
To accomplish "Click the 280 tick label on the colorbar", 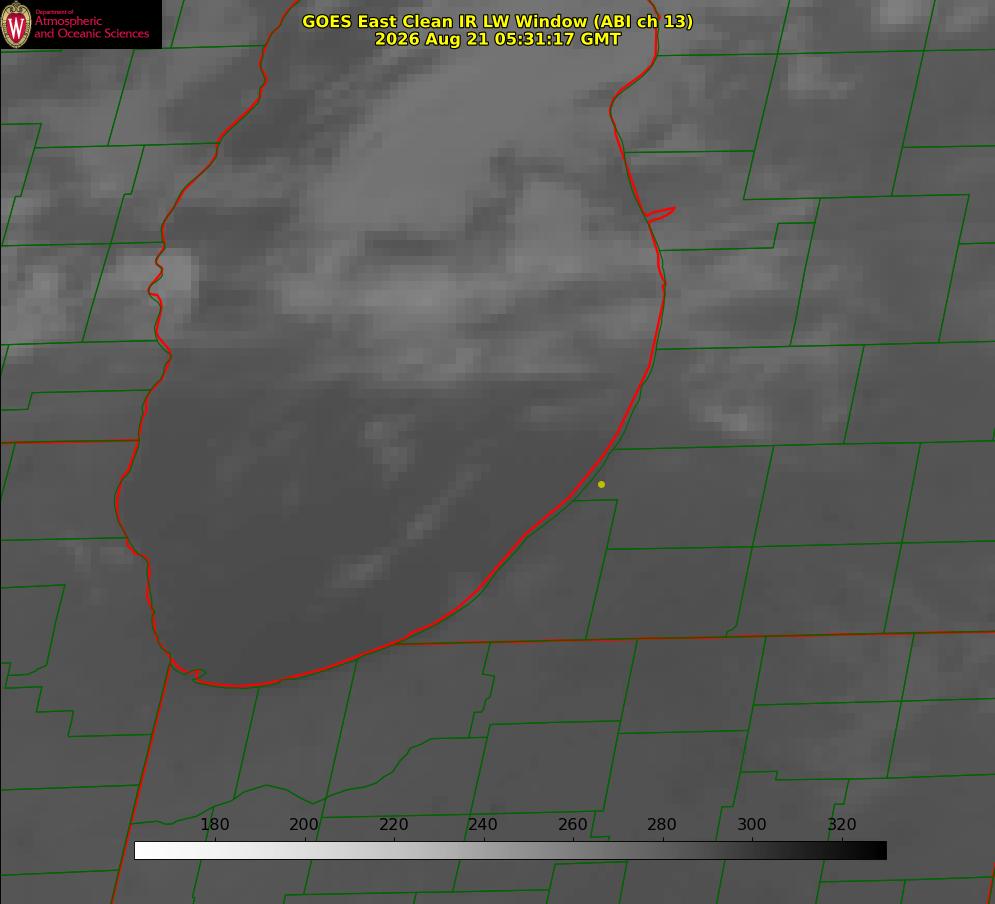I will [662, 824].
